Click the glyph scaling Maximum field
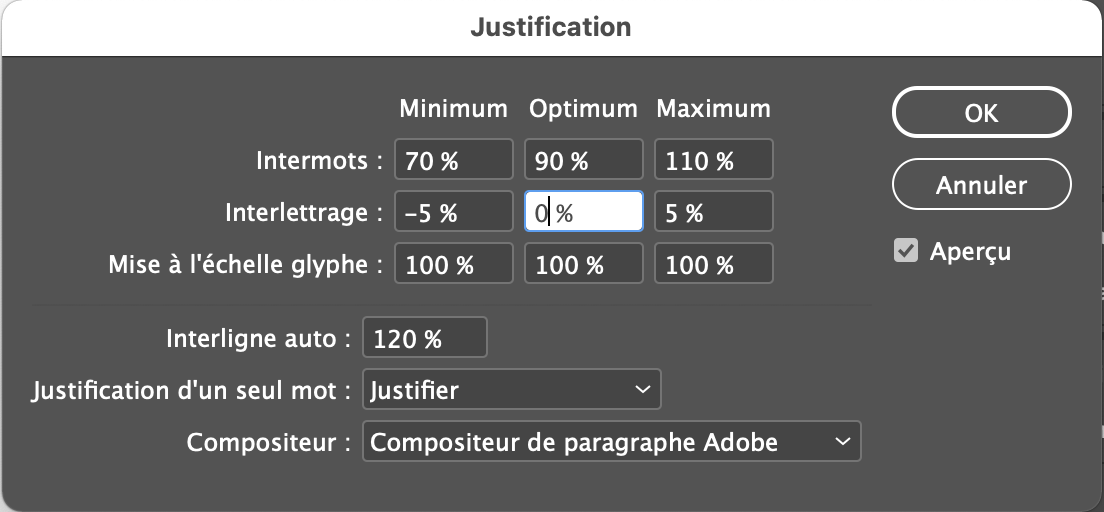Viewport: 1104px width, 512px height. coord(714,266)
